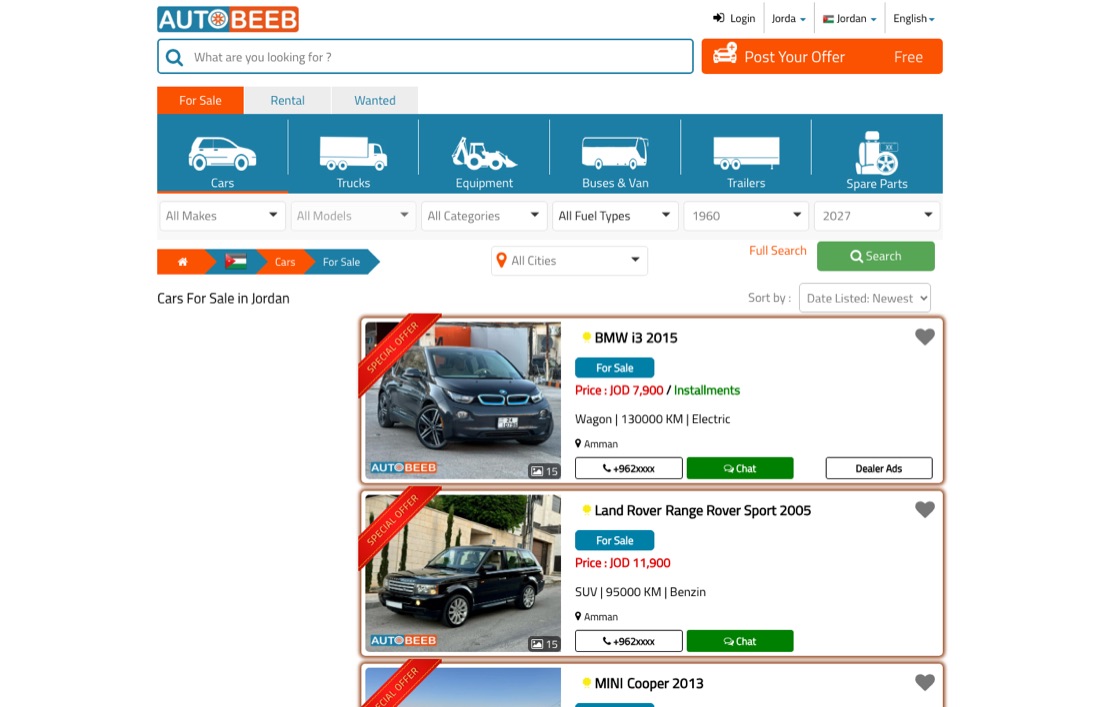Favorite the BMW i3 2015 listing heart
Screen dimensions: 1100x707
(x=925, y=337)
